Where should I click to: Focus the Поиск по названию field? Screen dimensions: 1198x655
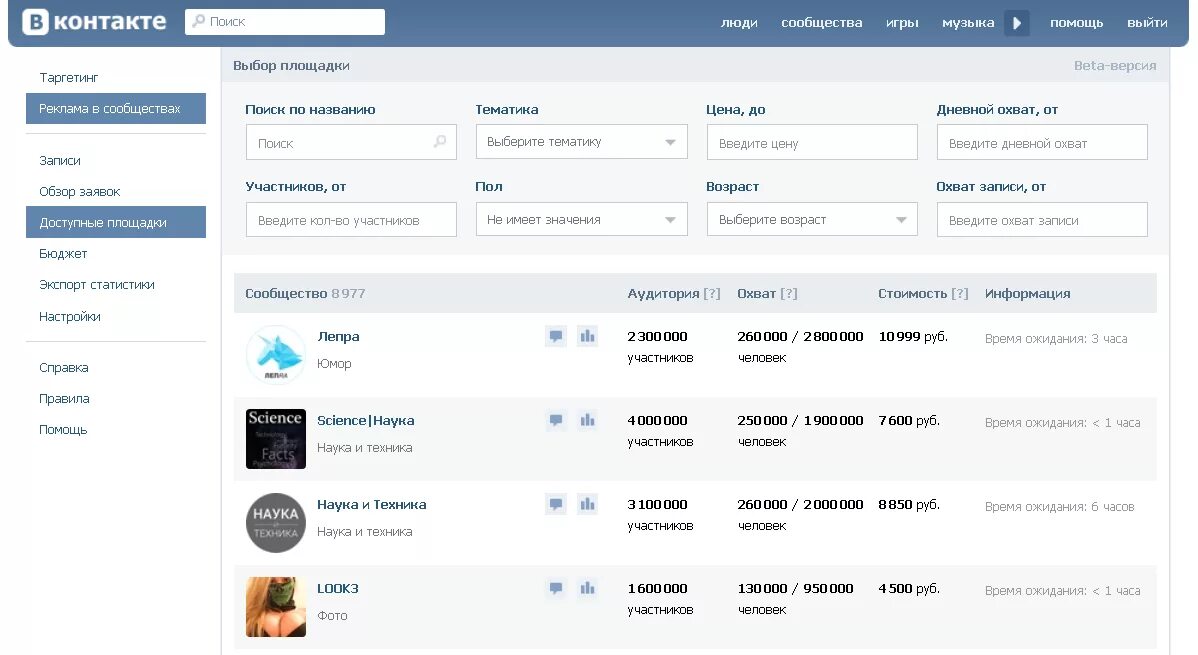351,142
